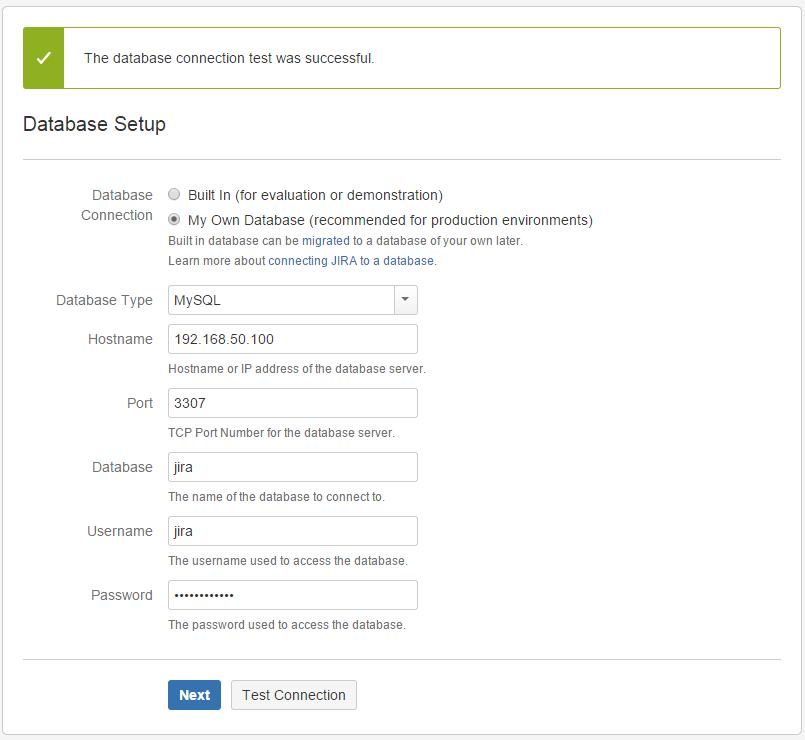This screenshot has height=740, width=805.
Task: Follow the 'migrated' link in help text
Action: click(321, 241)
